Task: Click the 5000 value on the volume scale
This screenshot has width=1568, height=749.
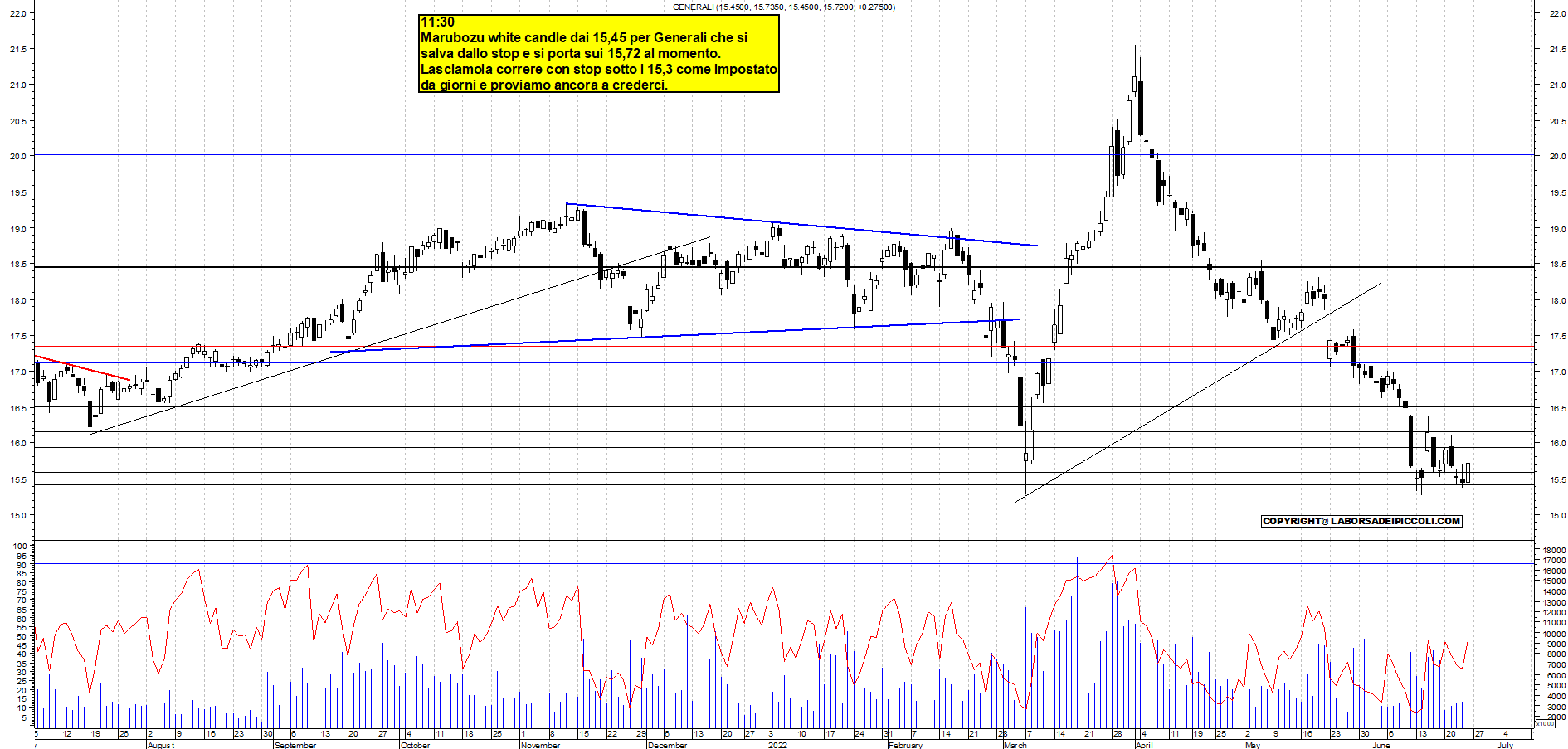Action: pos(1556,686)
